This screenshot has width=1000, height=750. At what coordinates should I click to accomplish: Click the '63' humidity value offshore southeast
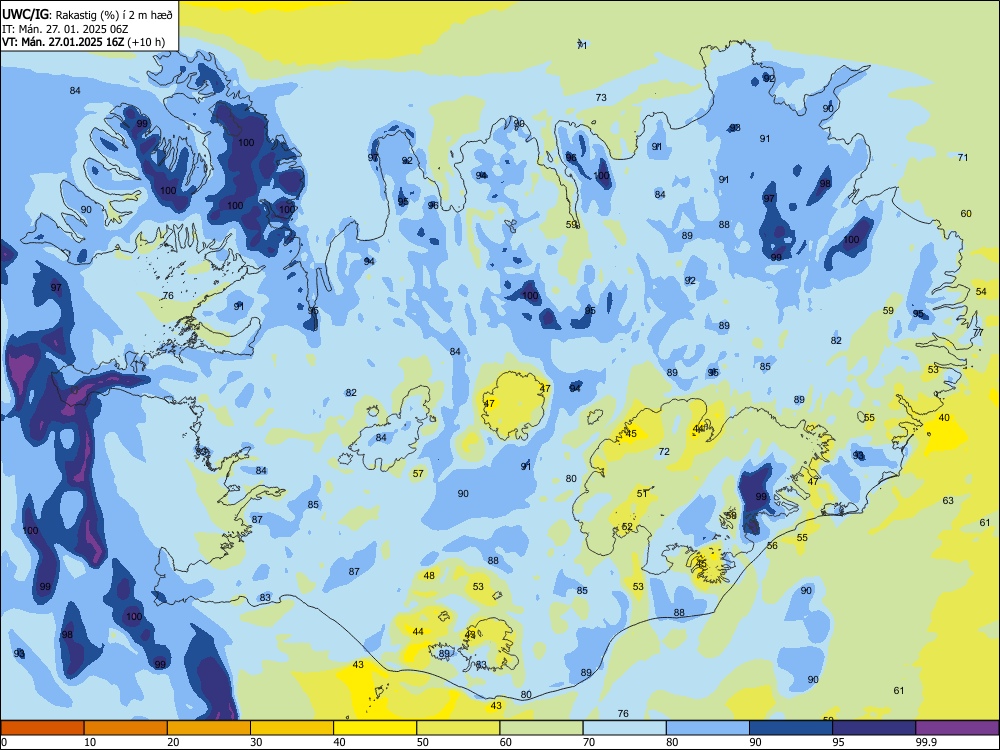(x=948, y=501)
